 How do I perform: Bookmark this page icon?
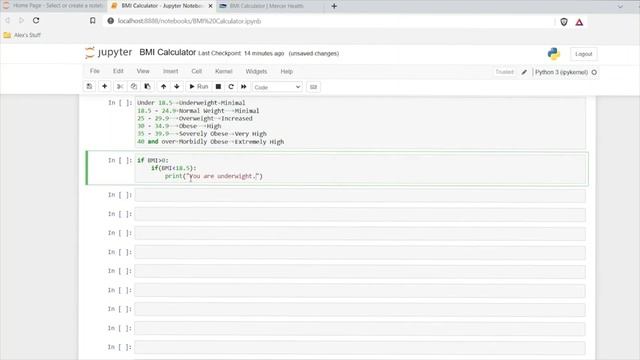(x=93, y=21)
